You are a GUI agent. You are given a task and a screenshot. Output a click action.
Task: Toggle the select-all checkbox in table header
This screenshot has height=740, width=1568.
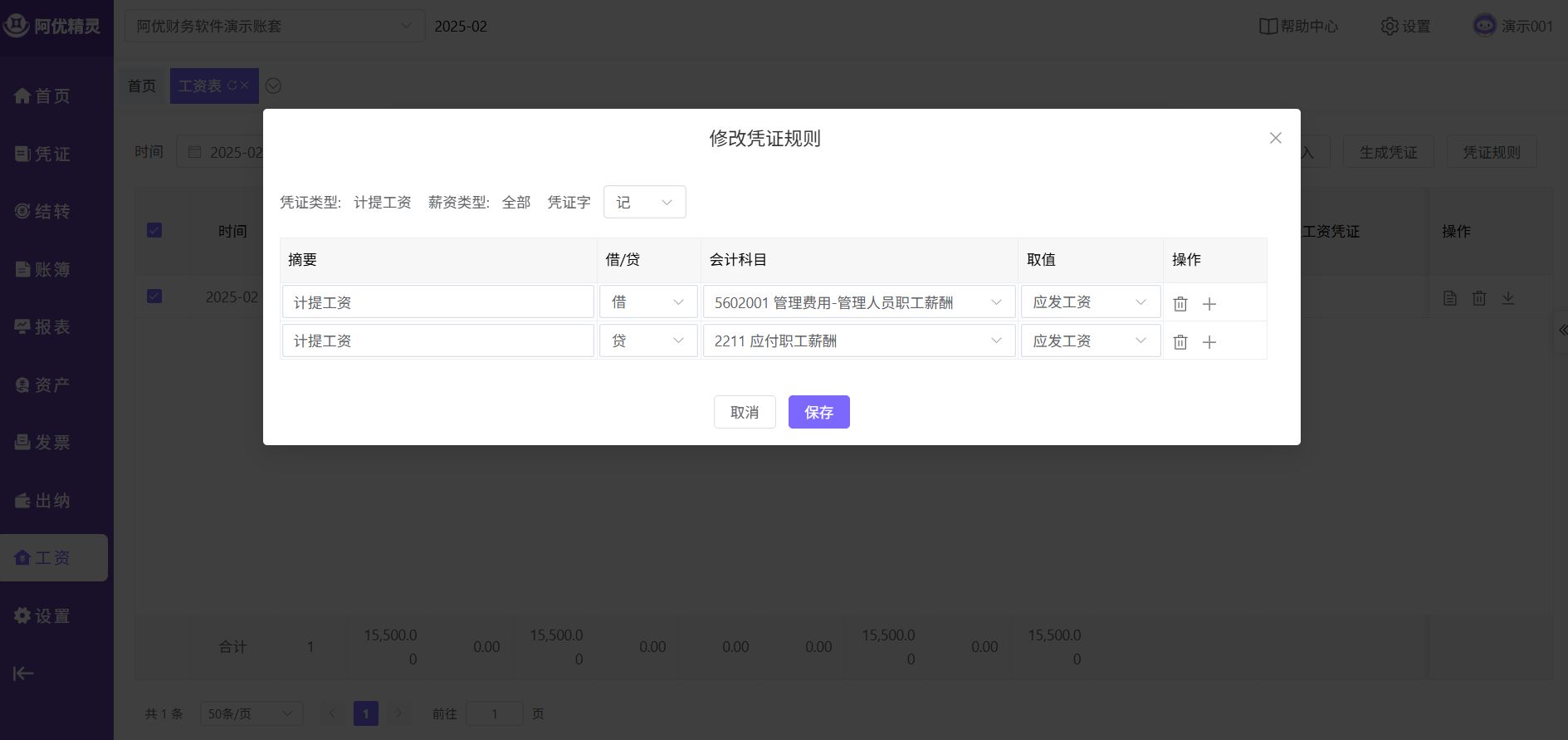[154, 231]
